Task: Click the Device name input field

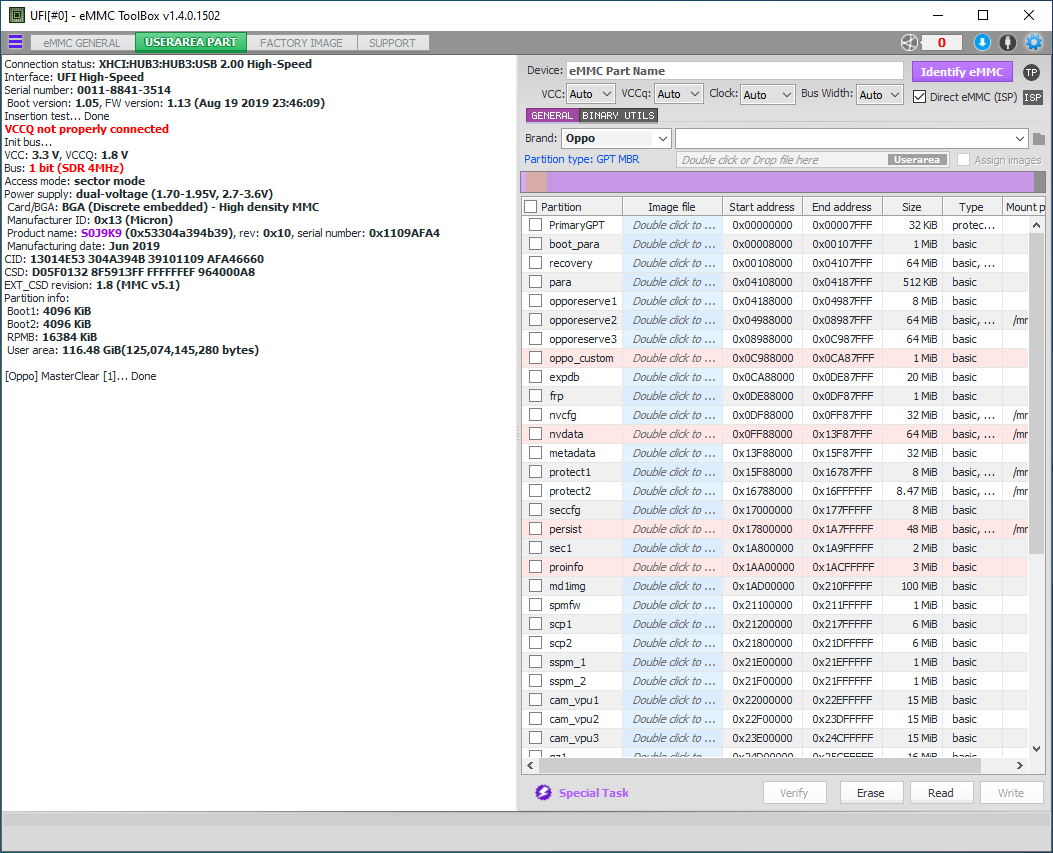Action: (x=734, y=71)
